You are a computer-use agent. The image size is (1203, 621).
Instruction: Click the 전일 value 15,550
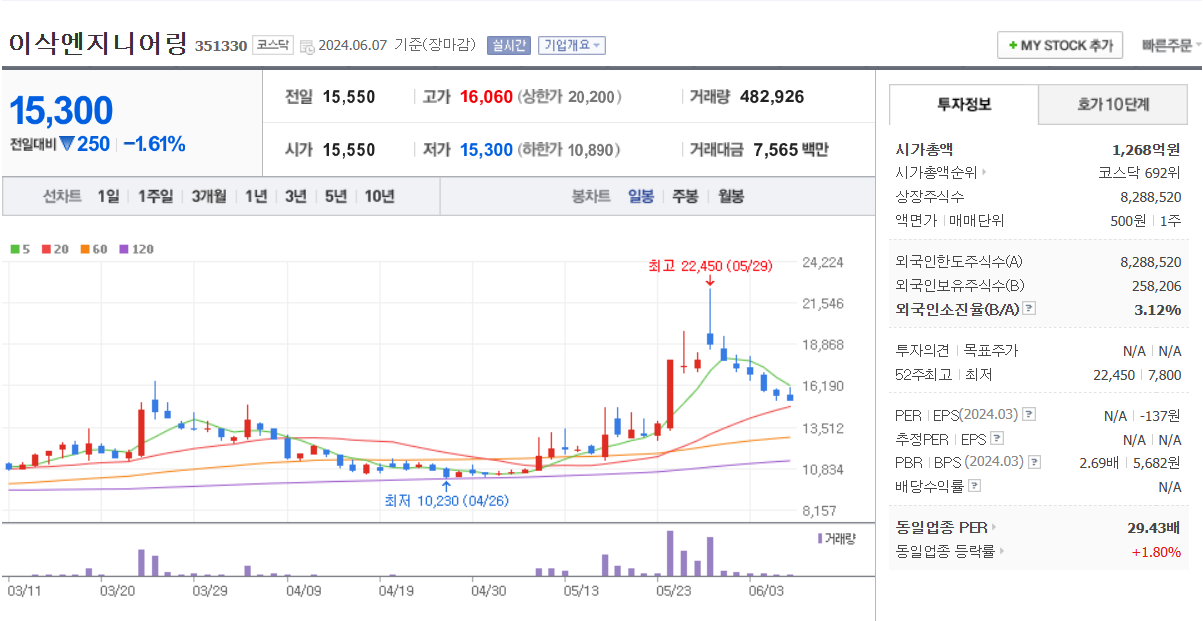pos(349,97)
